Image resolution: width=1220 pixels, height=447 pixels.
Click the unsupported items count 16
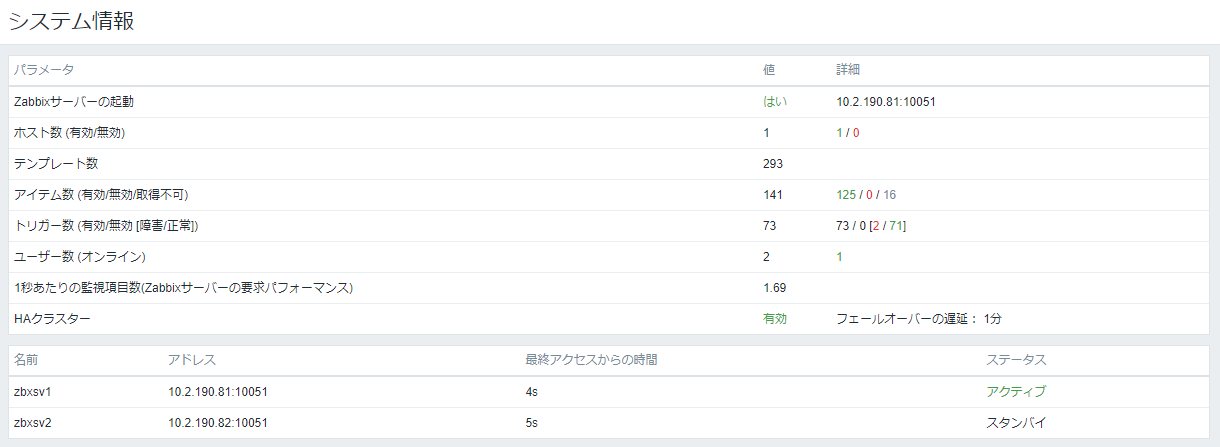click(890, 195)
